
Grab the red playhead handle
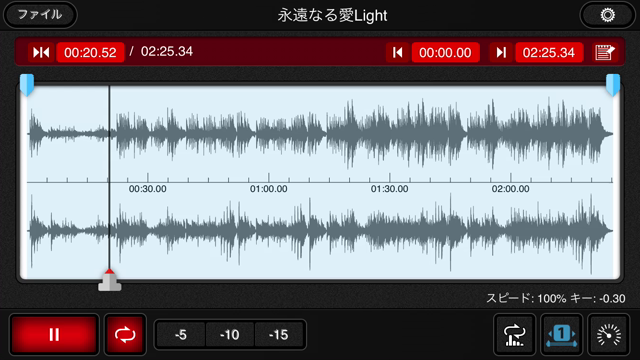(x=109, y=281)
